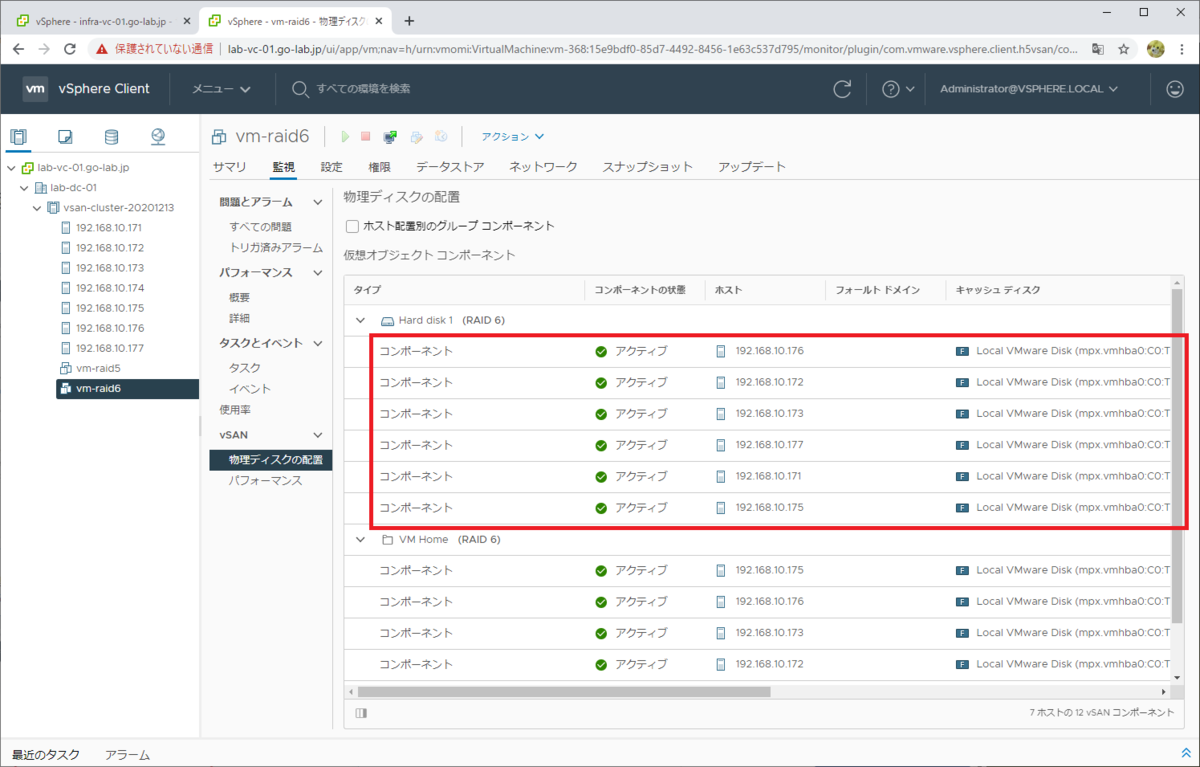Open the VMs and Templates inventory view

click(65, 137)
